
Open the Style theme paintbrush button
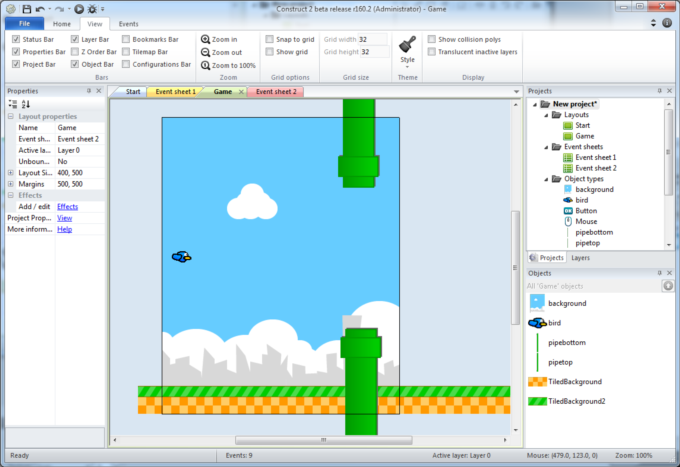coord(407,48)
